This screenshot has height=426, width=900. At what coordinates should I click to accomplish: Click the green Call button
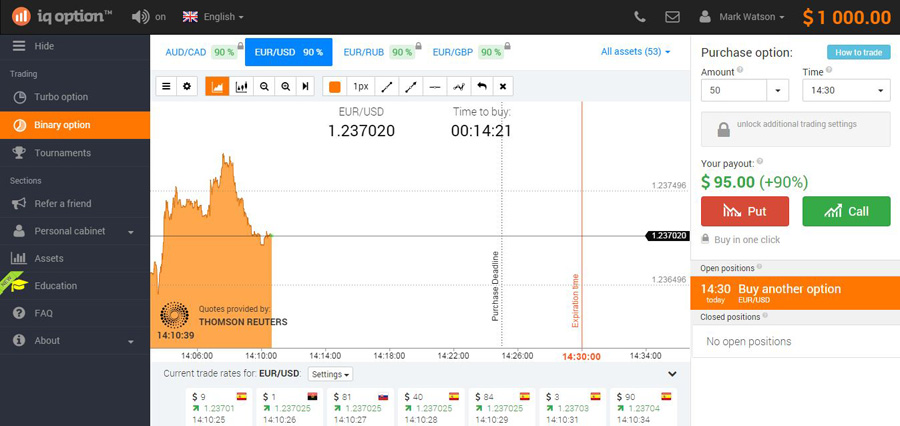click(x=847, y=211)
